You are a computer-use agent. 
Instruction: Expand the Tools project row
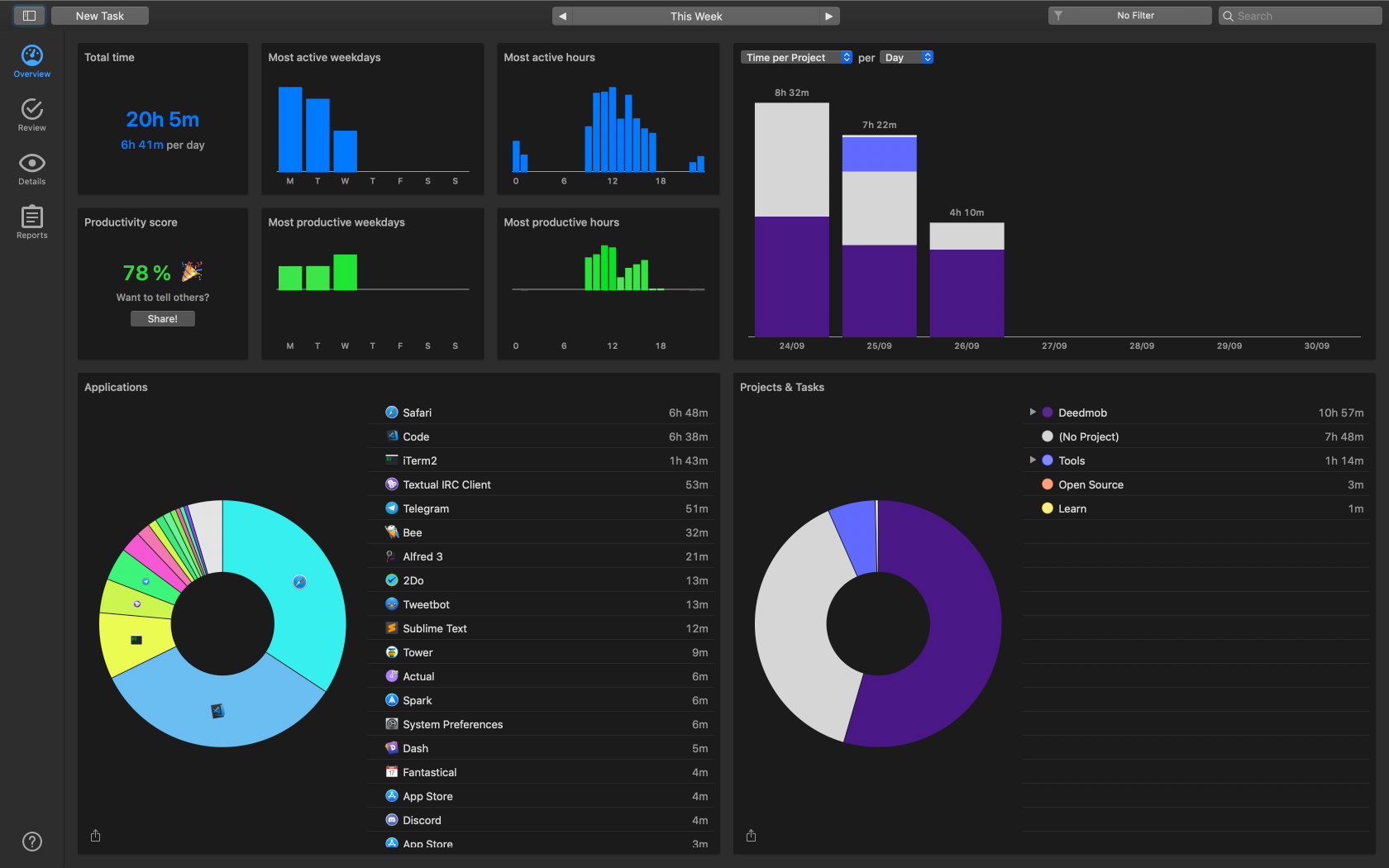[1033, 460]
